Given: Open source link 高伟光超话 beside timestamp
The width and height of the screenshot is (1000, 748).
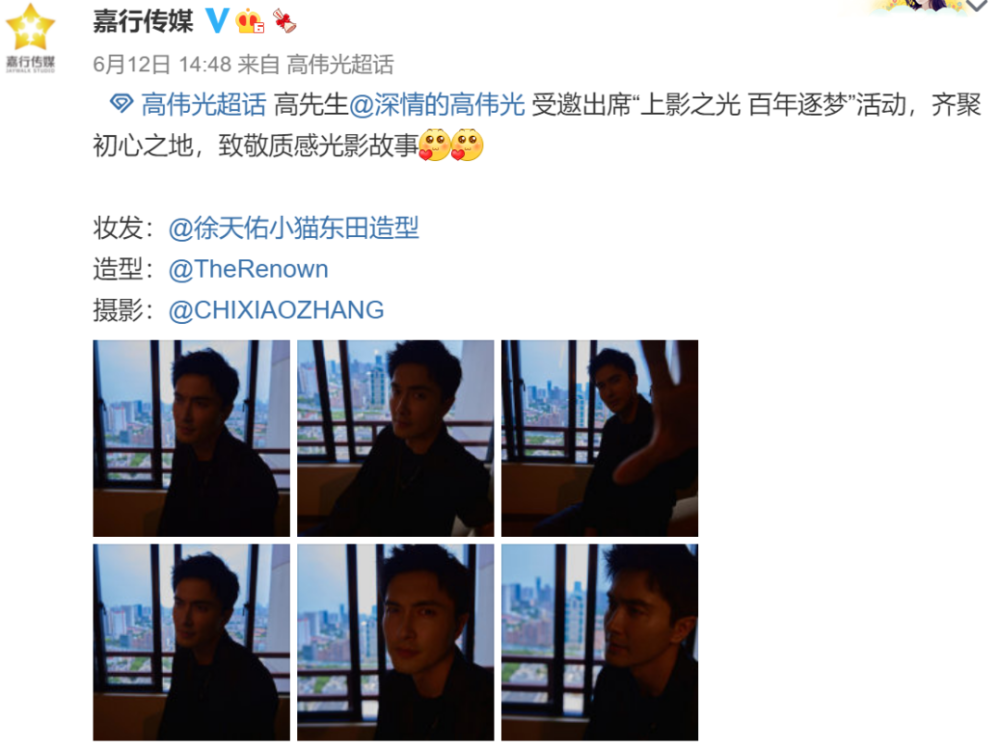Looking at the screenshot, I should point(340,64).
